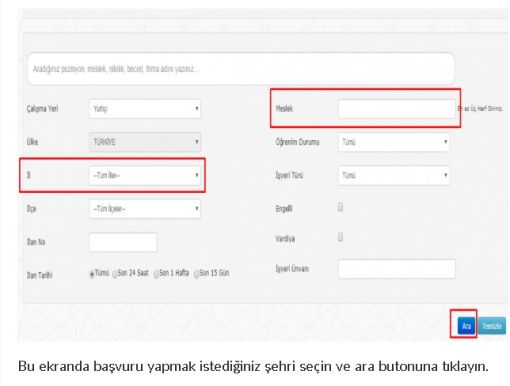The image size is (510, 386).
Task: Click the Temizle clear button
Action: tap(492, 326)
